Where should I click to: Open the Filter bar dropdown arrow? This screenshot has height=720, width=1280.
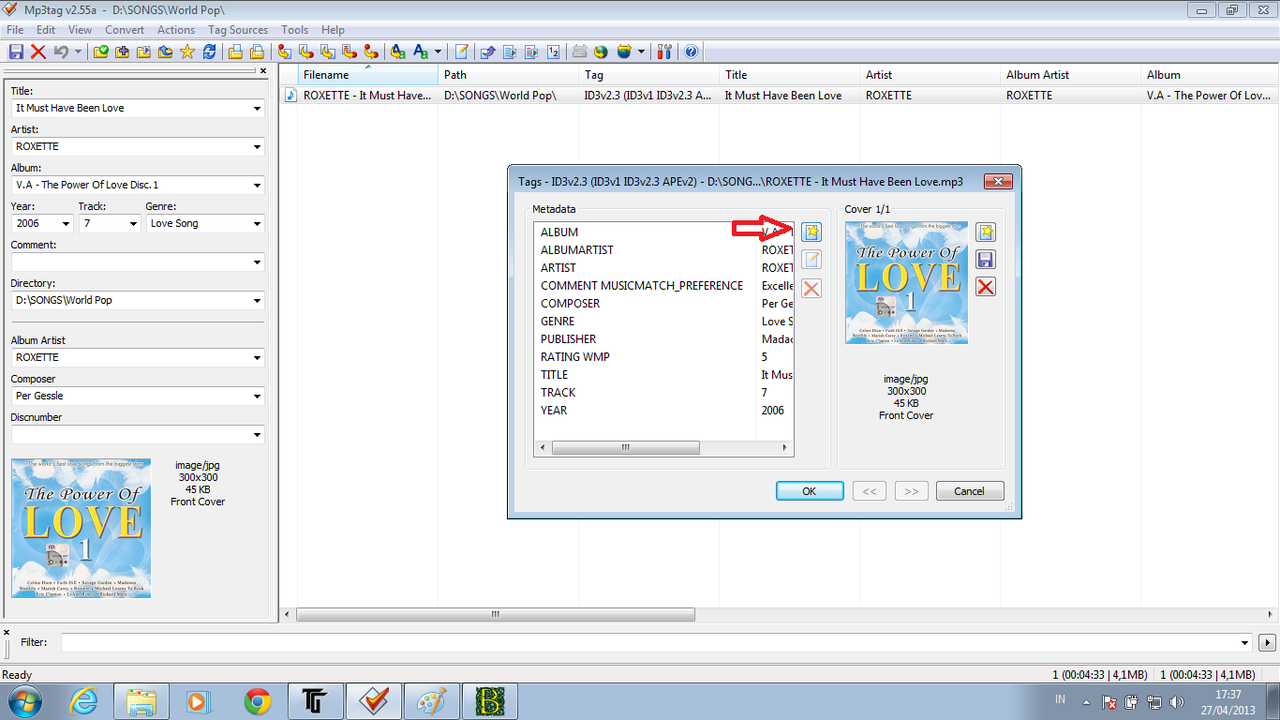click(1245, 643)
